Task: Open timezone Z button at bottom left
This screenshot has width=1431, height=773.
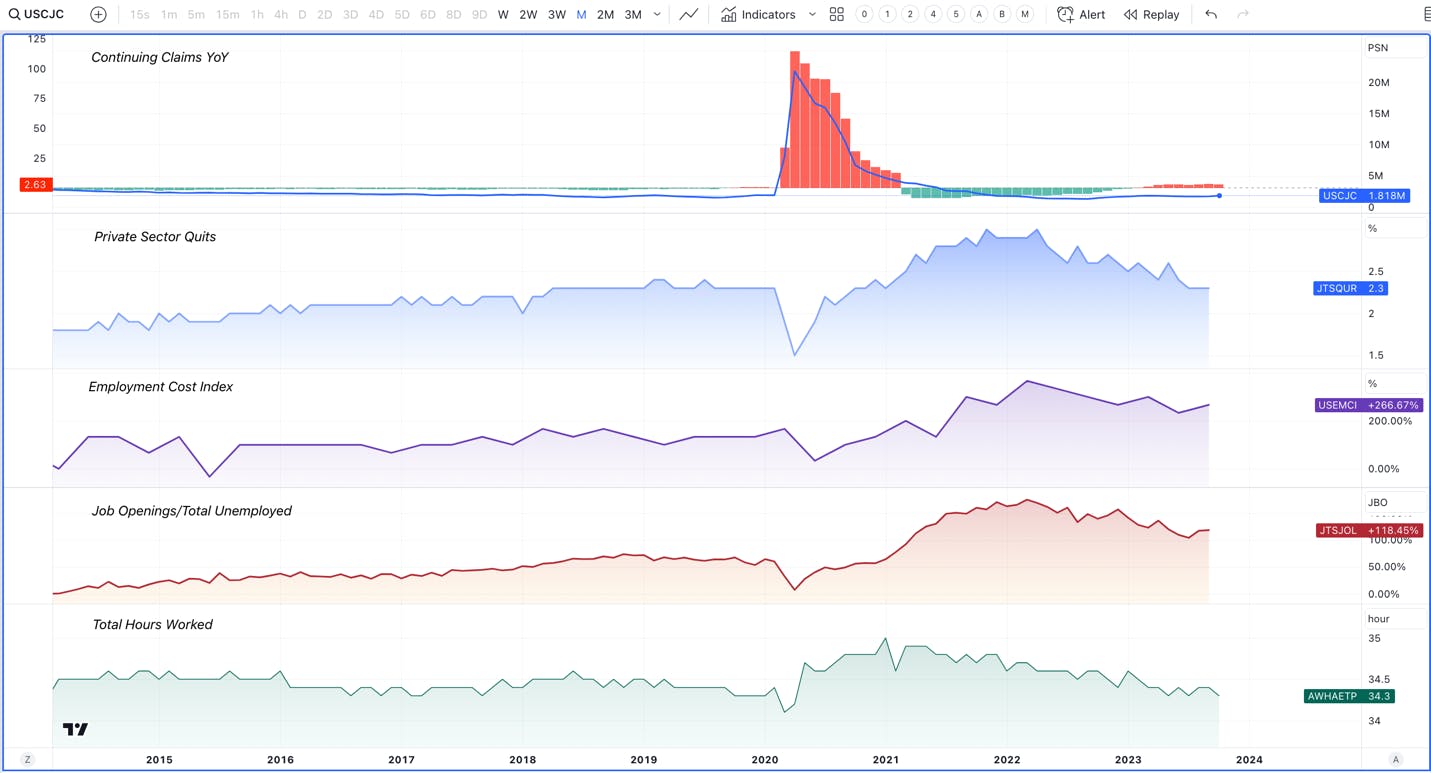Action: [28, 760]
